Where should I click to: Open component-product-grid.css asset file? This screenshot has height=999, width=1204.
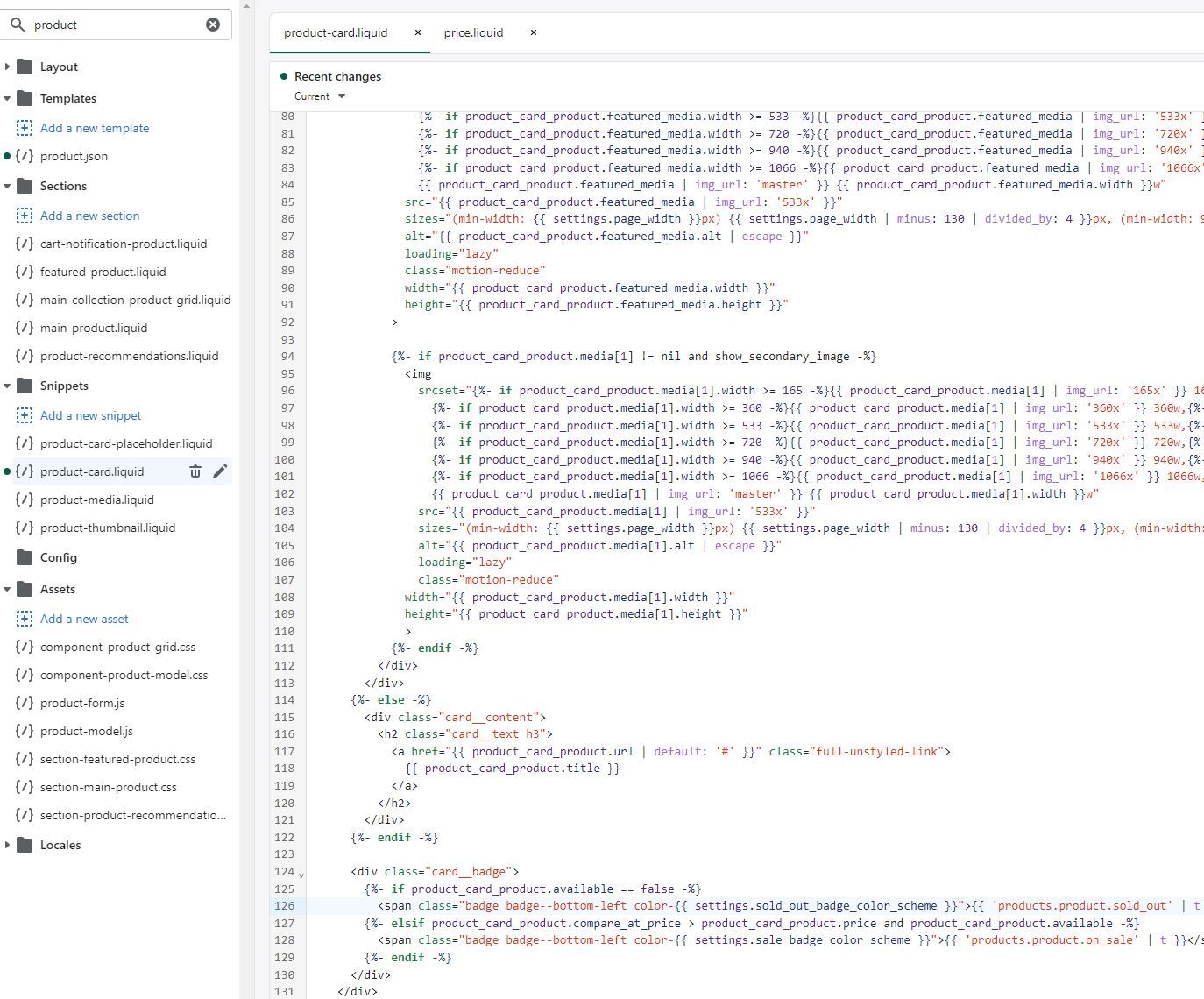click(117, 647)
